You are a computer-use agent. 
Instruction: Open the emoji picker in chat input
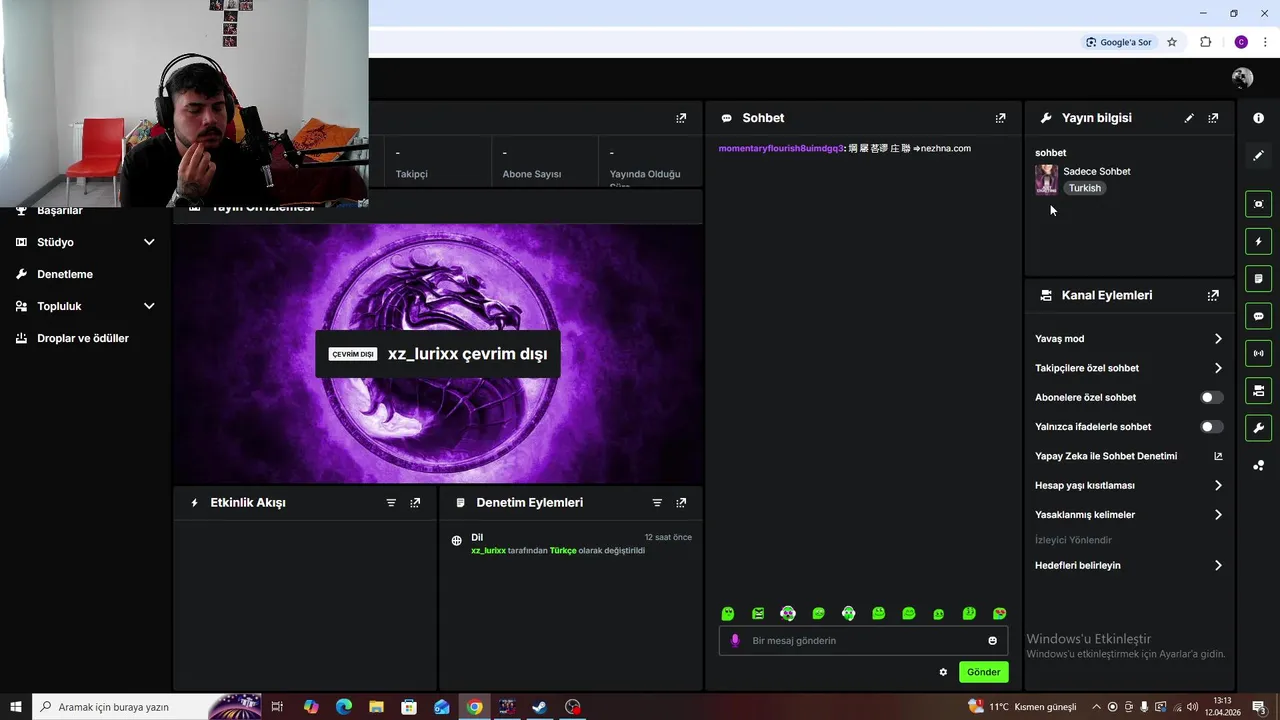[x=992, y=641]
